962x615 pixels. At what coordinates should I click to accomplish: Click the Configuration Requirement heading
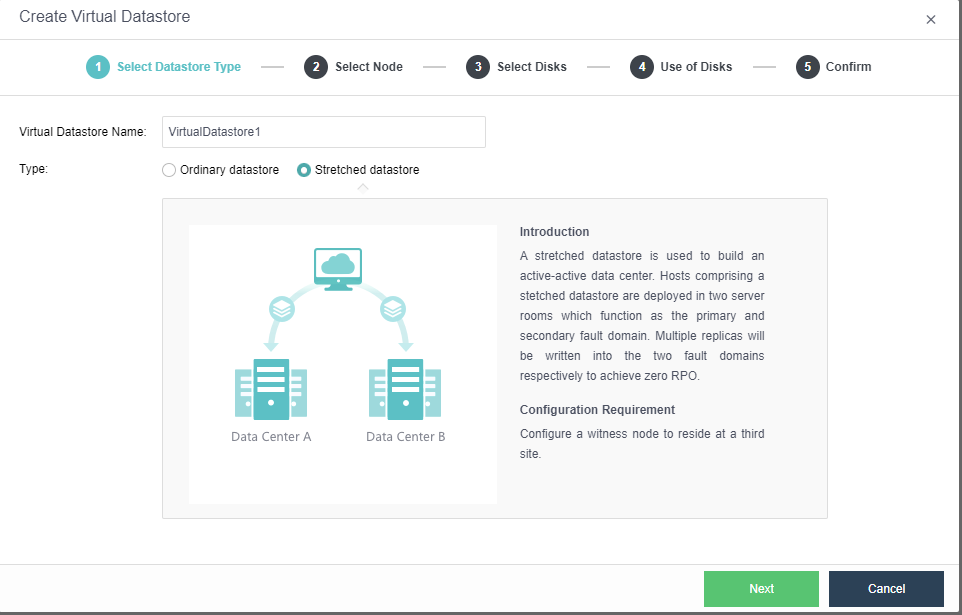(596, 409)
